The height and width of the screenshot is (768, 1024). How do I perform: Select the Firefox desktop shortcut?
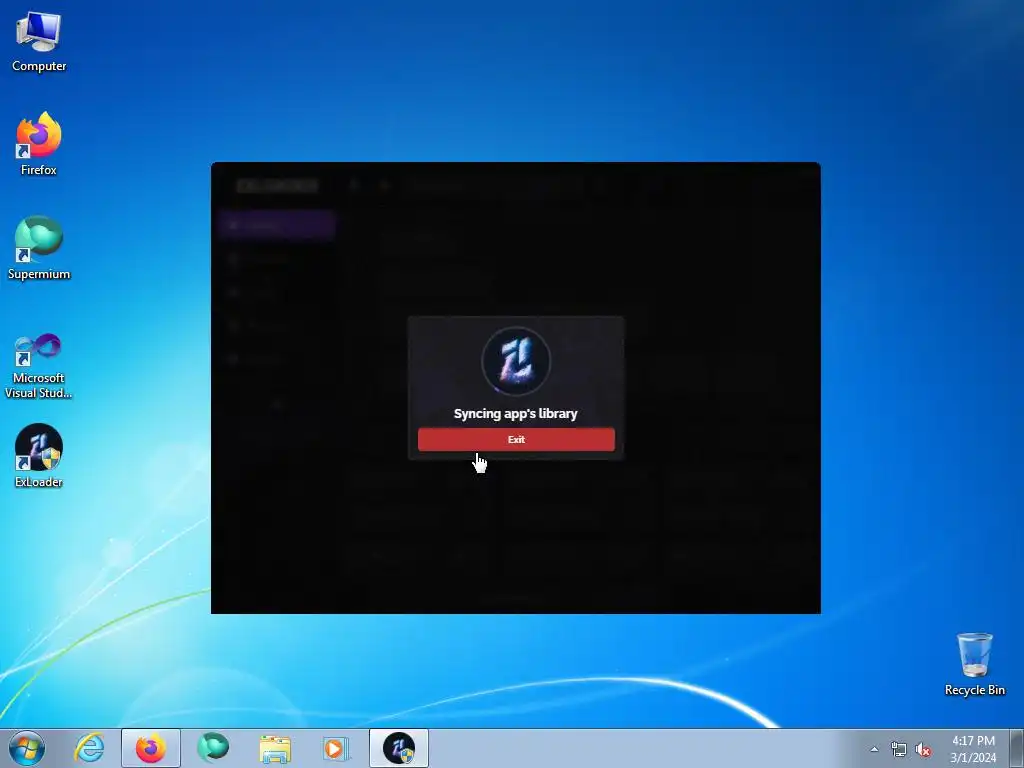[39, 144]
